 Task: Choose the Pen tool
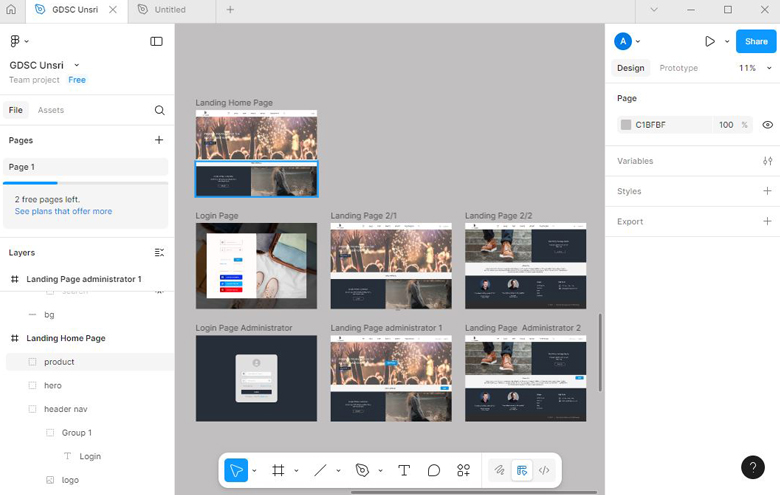(x=362, y=470)
